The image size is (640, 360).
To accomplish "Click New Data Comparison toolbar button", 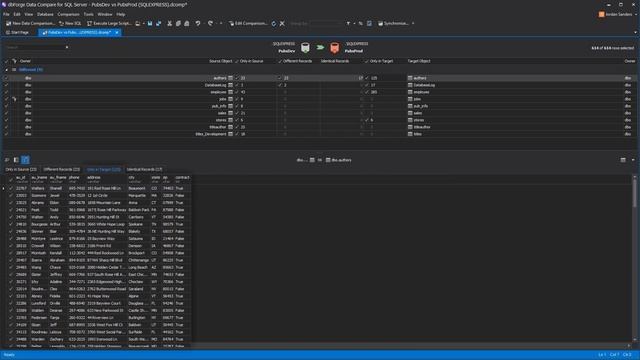I will coord(30,24).
